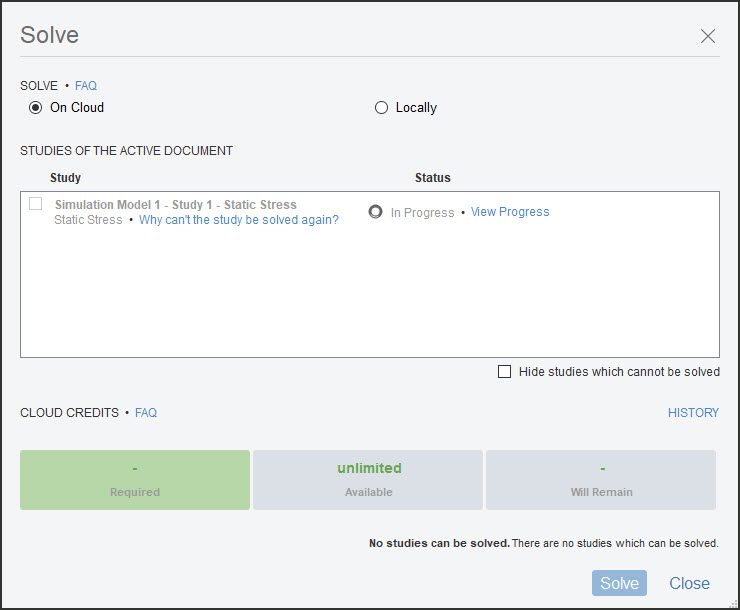Select the On Cloud solve option
The width and height of the screenshot is (740, 610).
(36, 108)
